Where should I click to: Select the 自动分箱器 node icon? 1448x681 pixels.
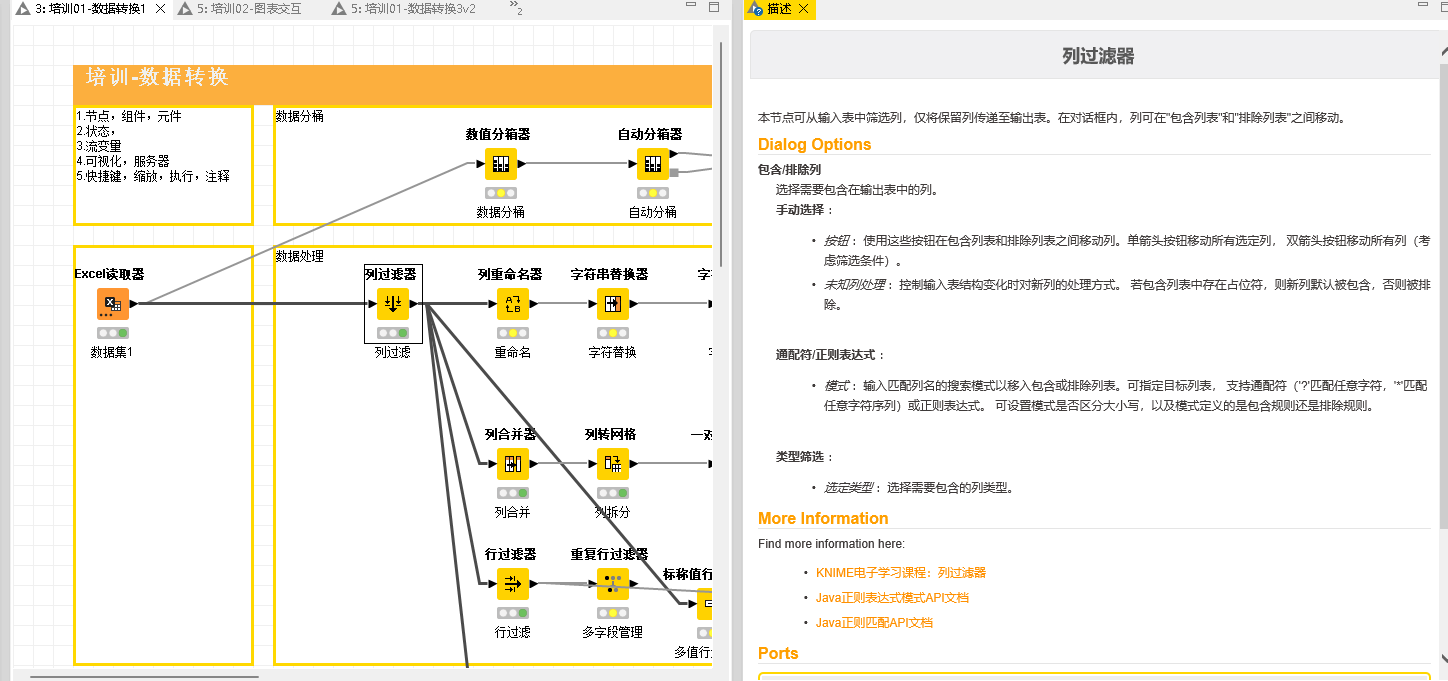(x=653, y=164)
